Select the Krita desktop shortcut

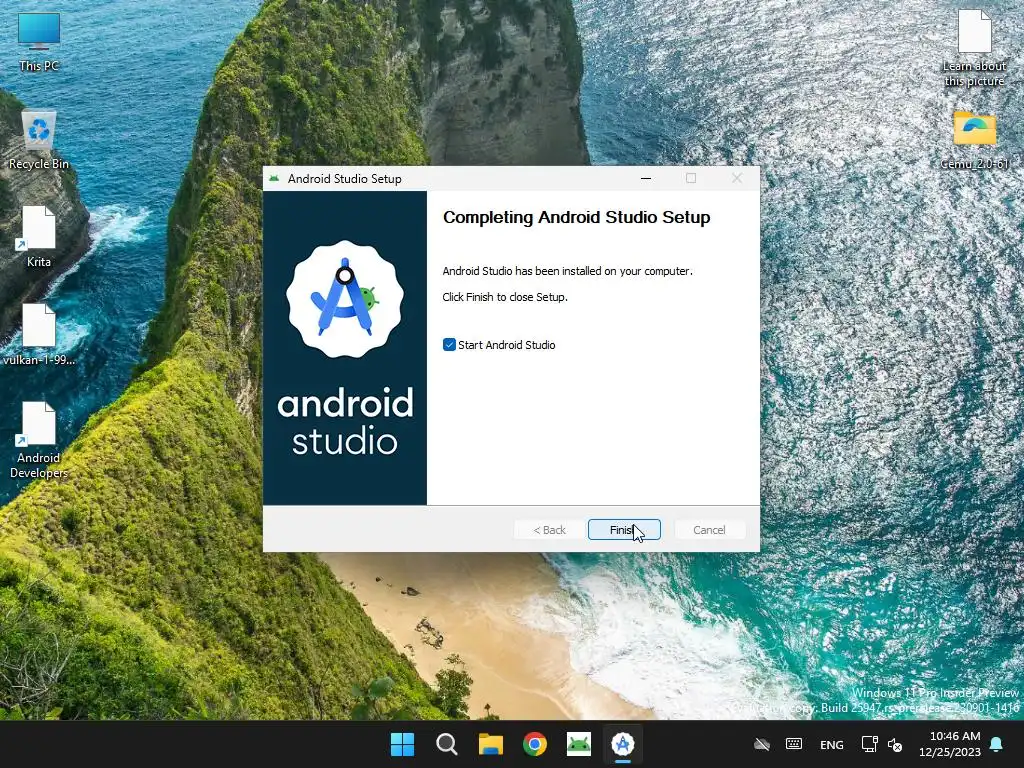click(39, 236)
